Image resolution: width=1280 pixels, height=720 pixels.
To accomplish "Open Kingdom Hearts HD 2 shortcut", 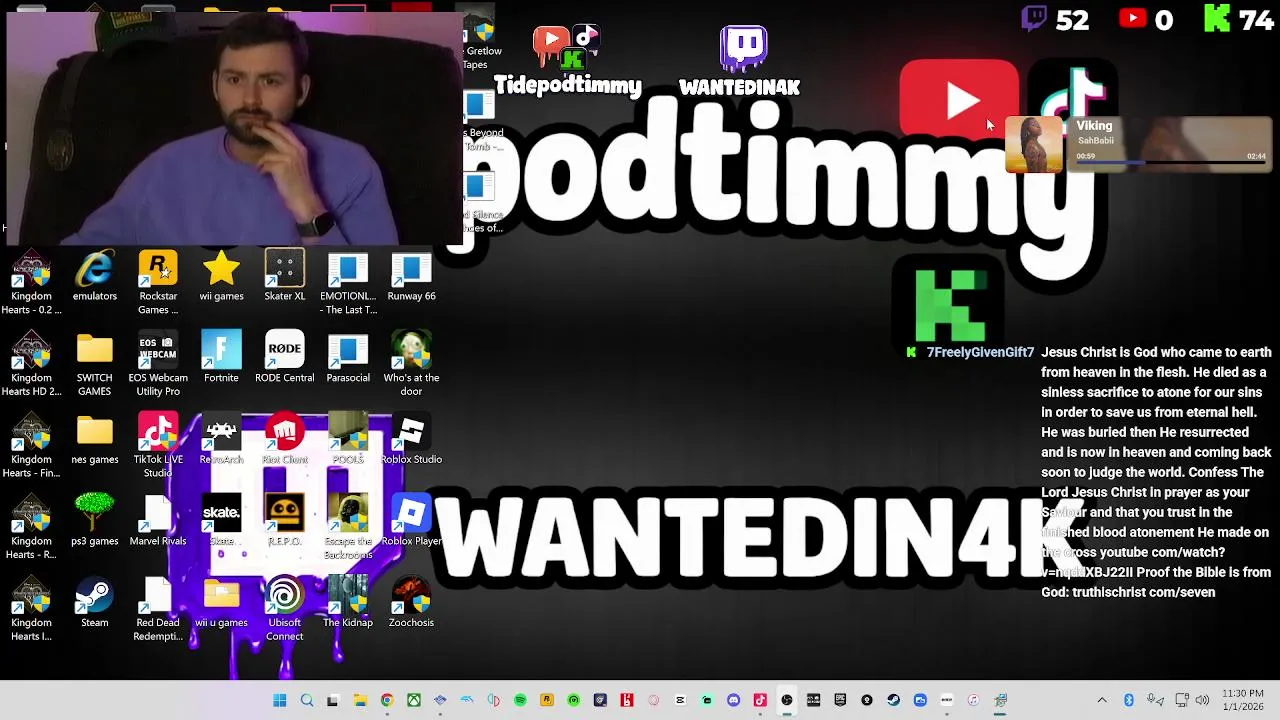I will click(x=31, y=364).
